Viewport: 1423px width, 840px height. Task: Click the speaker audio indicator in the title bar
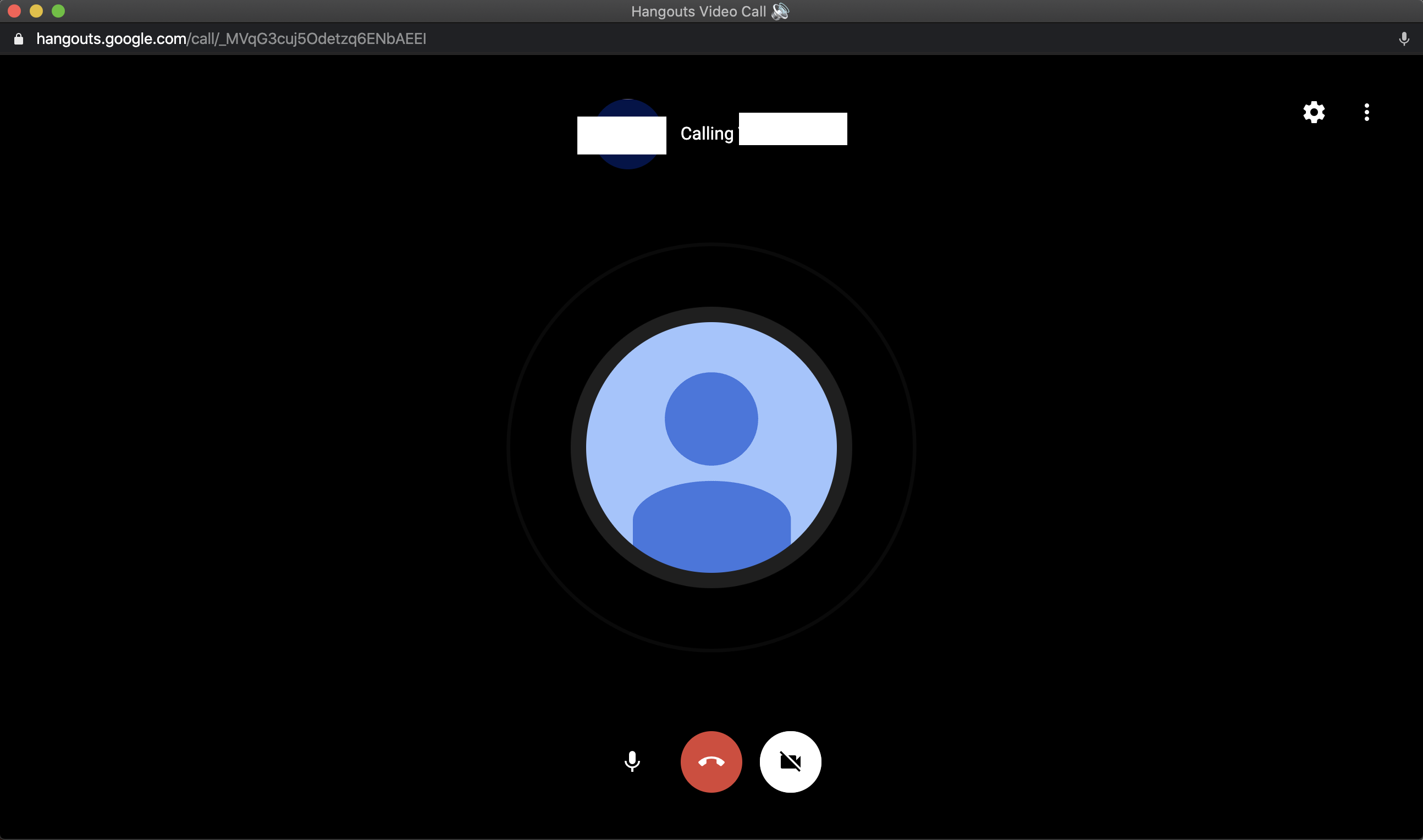(x=781, y=12)
